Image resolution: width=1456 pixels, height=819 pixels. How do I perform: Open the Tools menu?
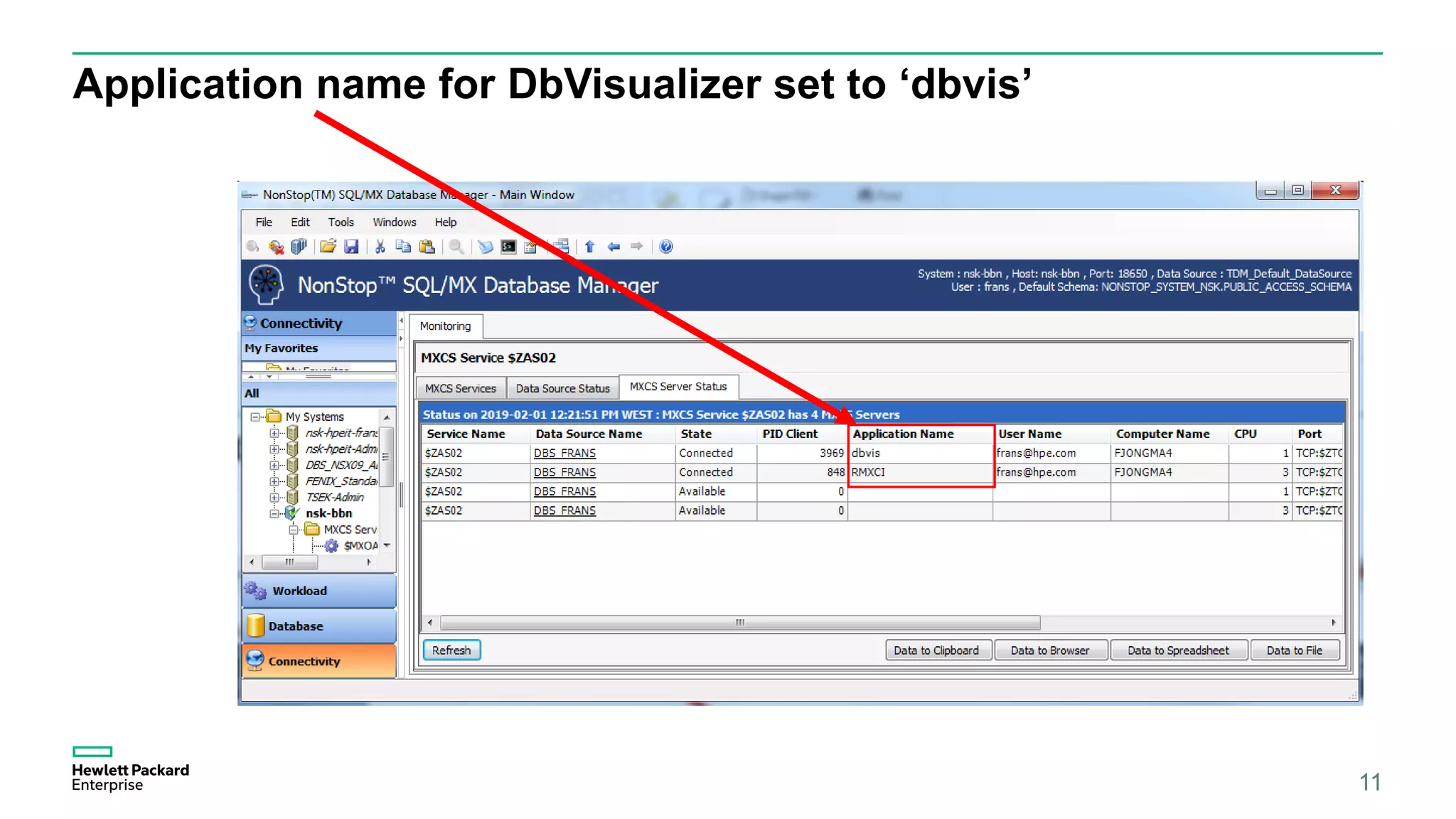[341, 222]
